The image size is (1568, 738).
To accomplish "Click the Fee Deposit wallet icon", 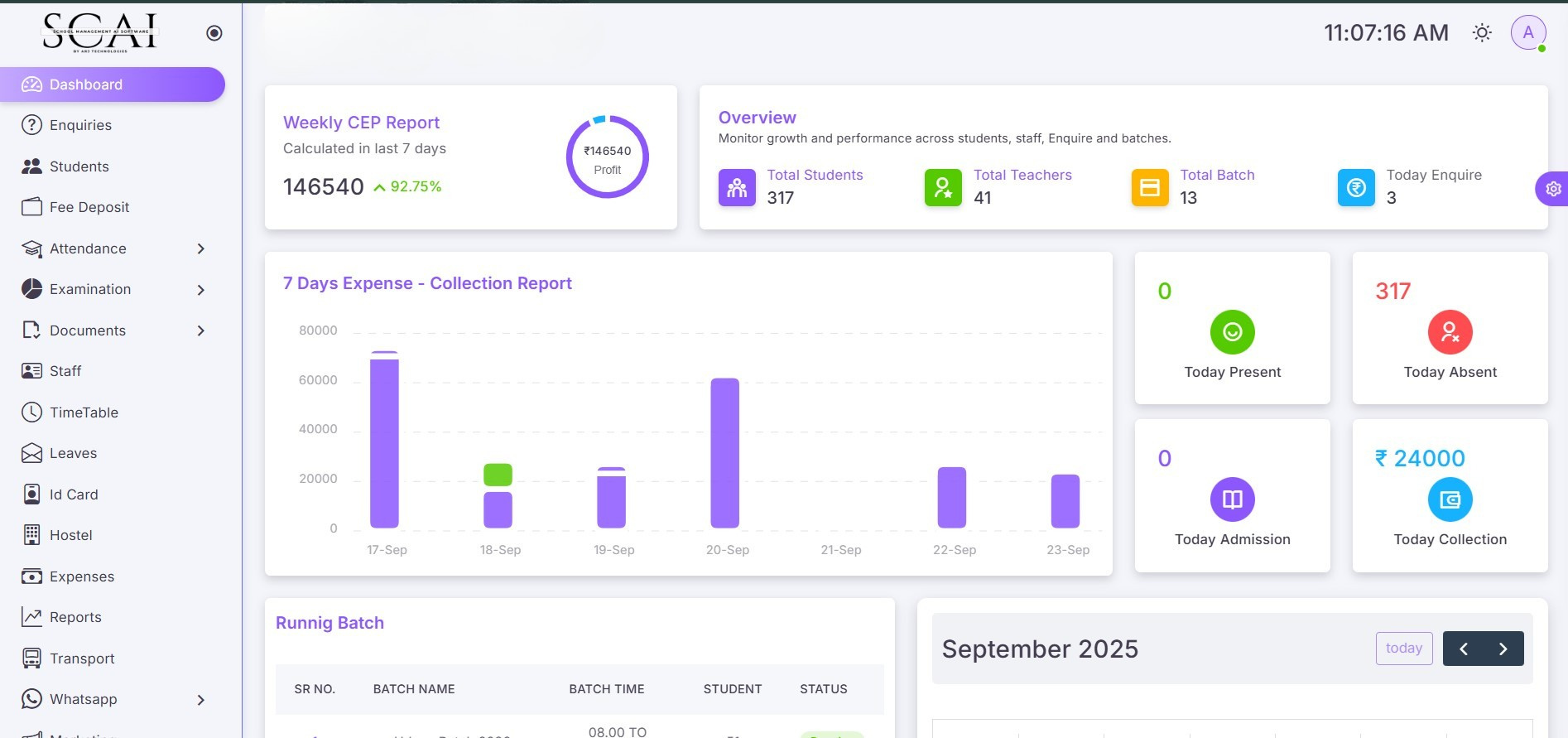I will (31, 207).
